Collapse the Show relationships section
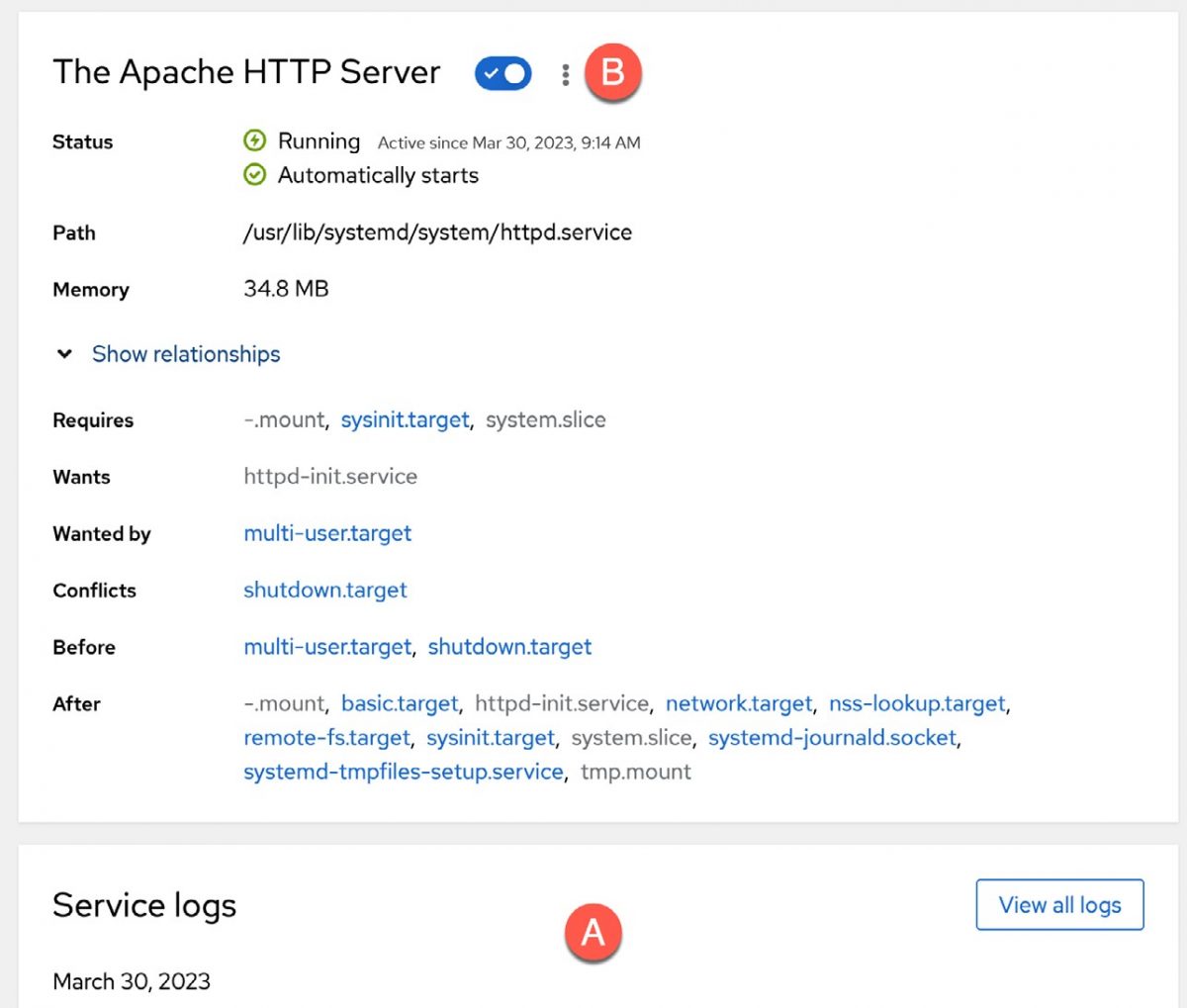The height and width of the screenshot is (1008, 1187). 186,353
